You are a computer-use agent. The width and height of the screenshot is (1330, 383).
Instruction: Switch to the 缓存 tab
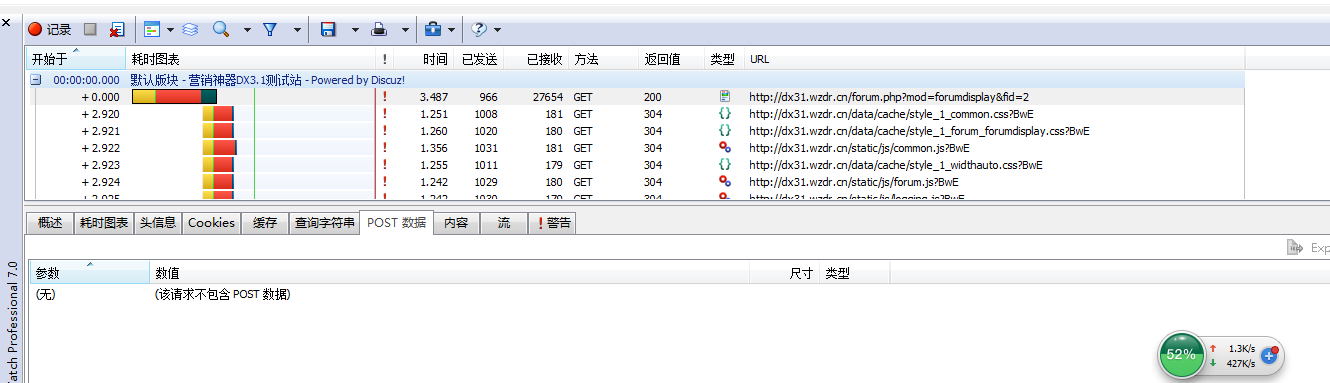click(264, 223)
